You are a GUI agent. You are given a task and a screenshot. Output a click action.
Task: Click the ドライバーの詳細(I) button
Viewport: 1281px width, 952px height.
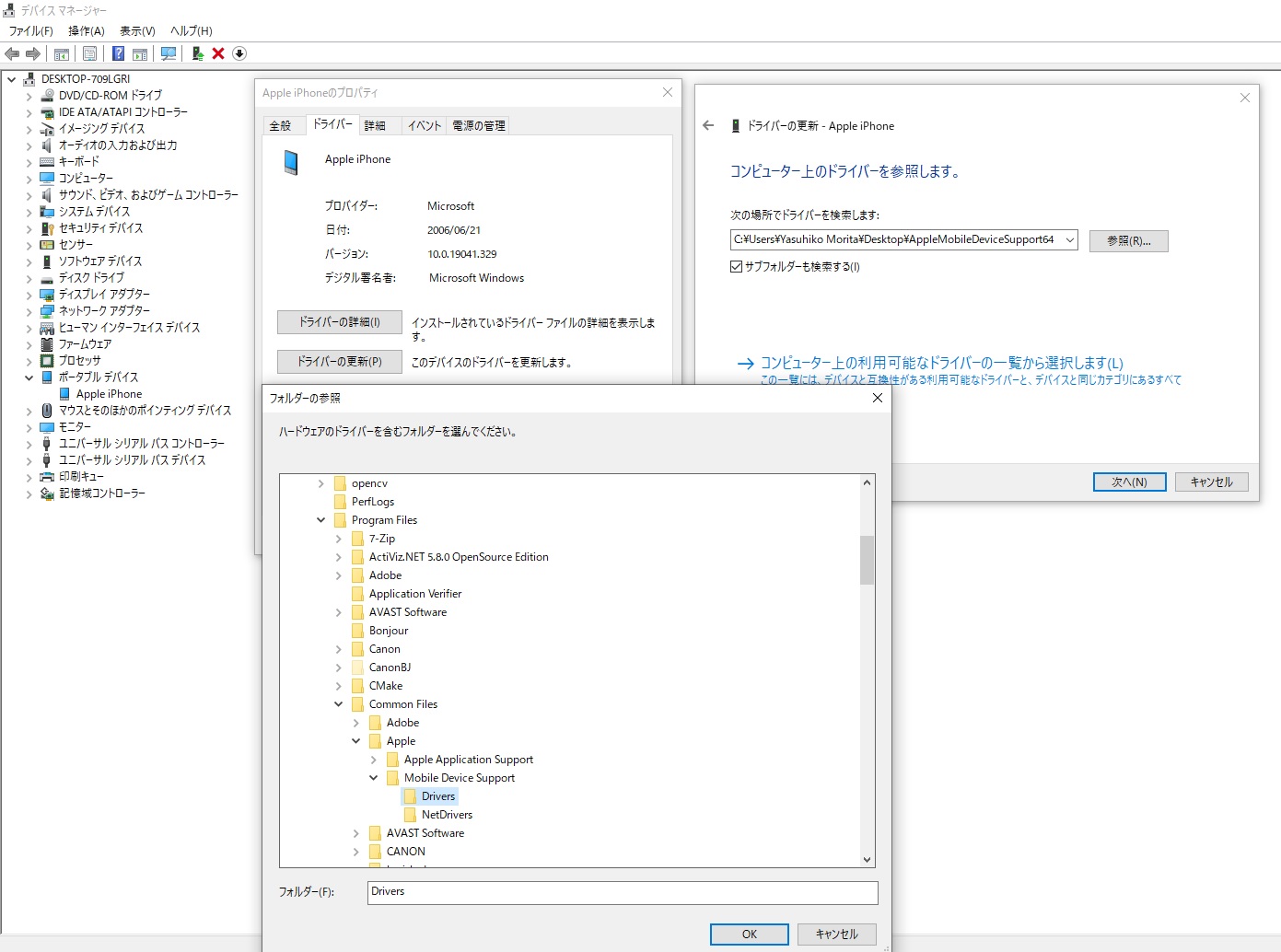tap(339, 322)
